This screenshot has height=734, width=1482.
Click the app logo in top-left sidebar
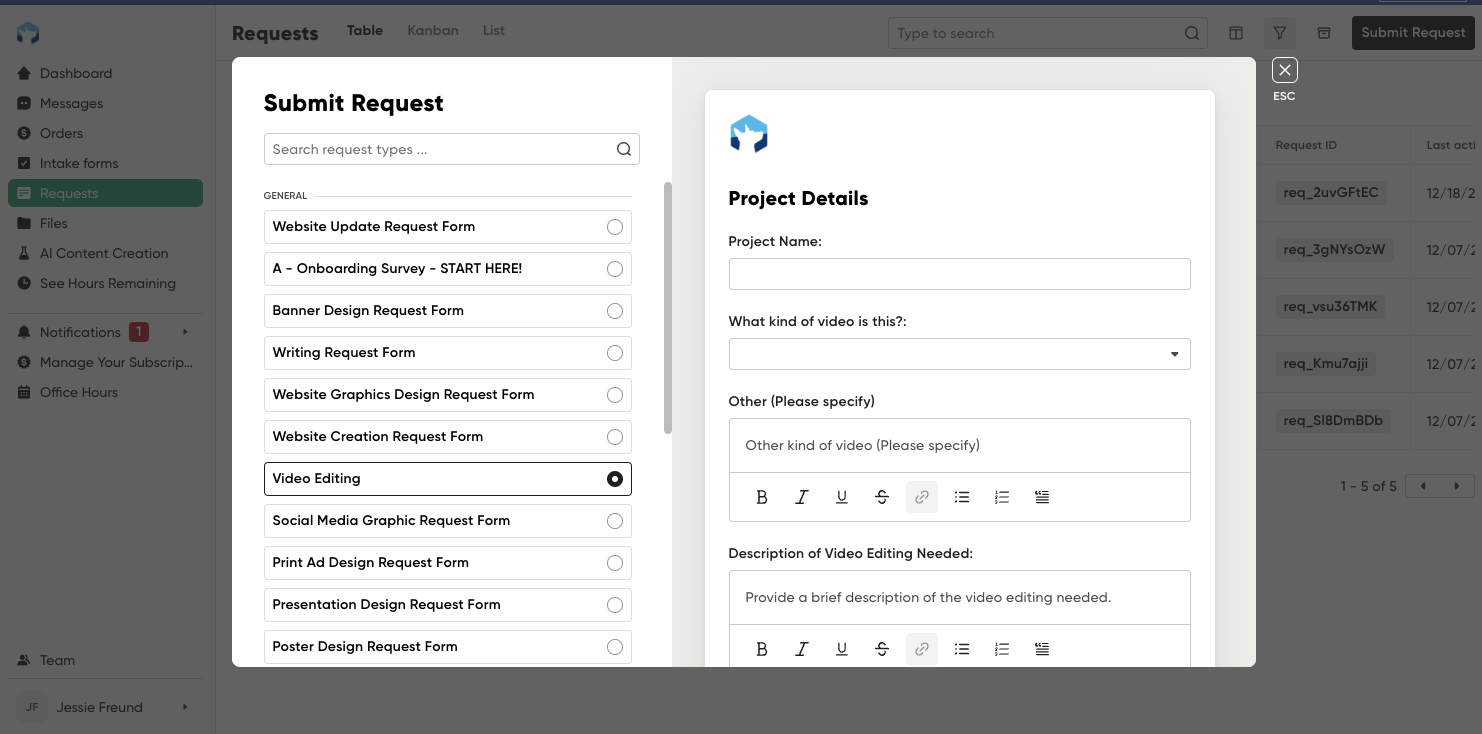(x=28, y=33)
